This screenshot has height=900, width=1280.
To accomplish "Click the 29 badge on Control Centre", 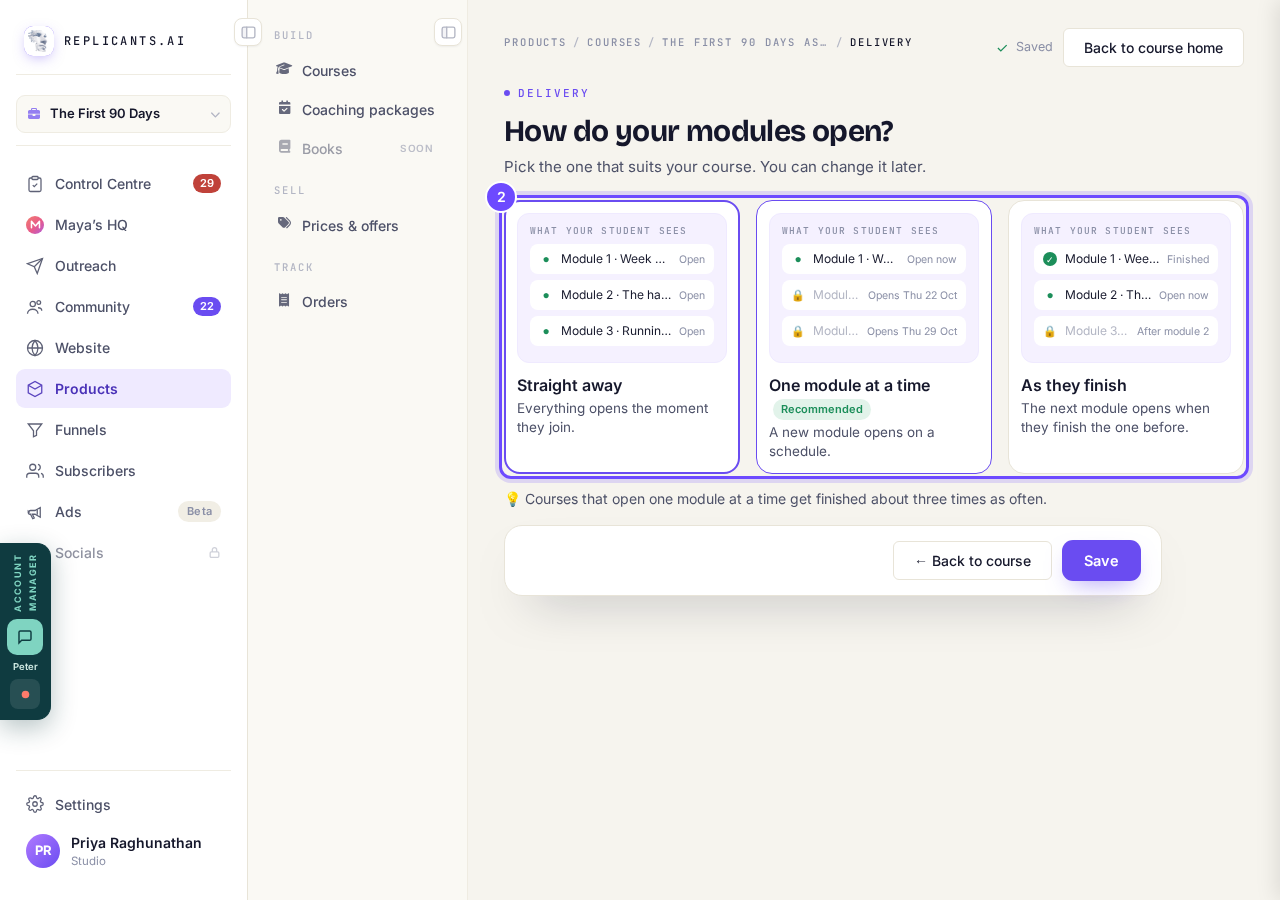I will (x=207, y=184).
